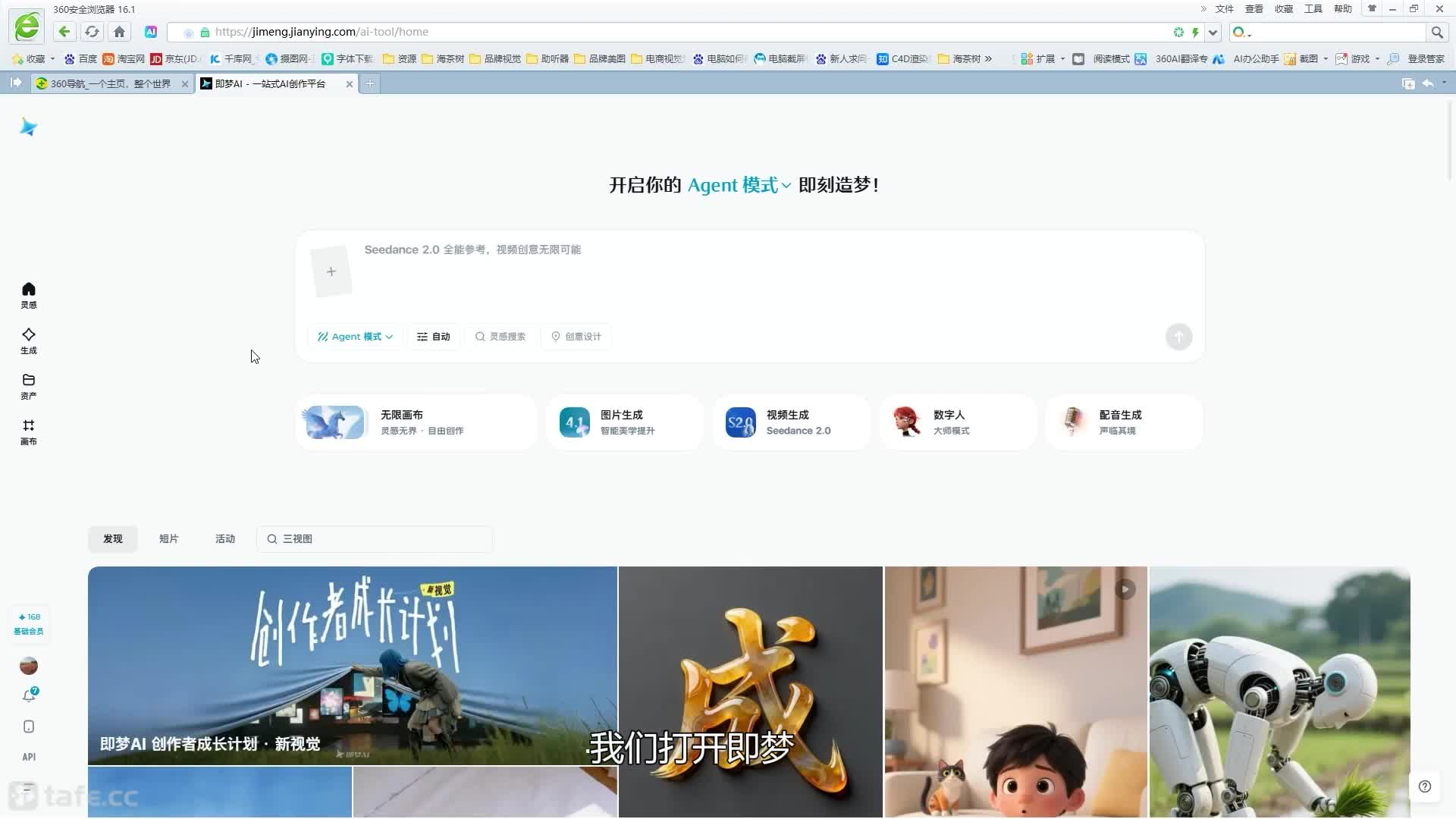
Task: Open the white robot thumbnail
Action: tap(1280, 692)
